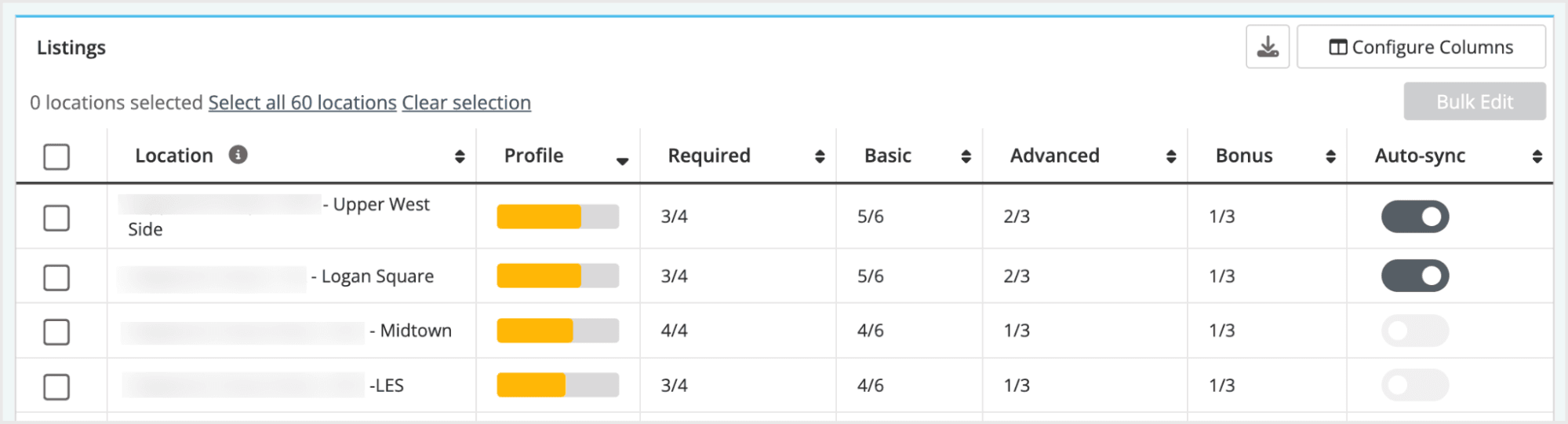Click the Location info icon

(x=238, y=155)
